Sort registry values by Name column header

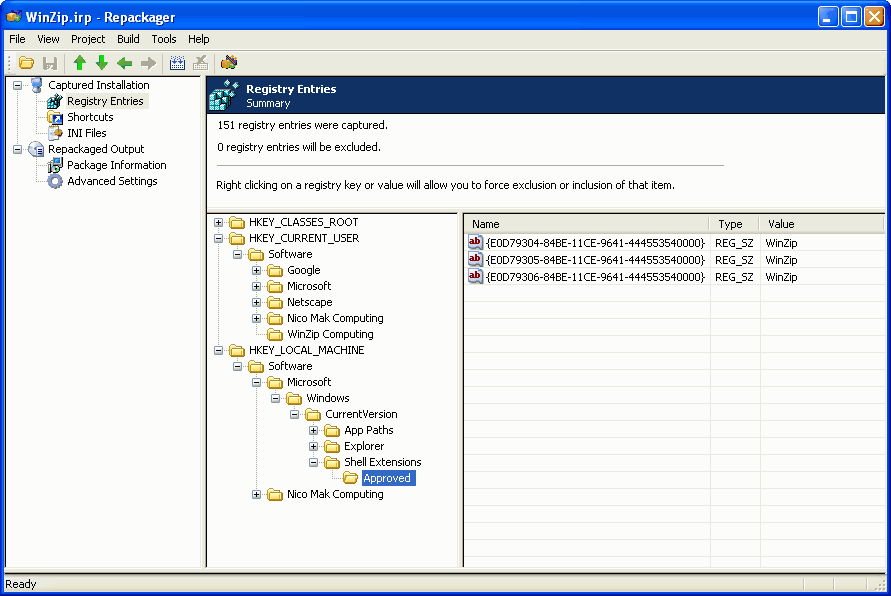point(586,224)
